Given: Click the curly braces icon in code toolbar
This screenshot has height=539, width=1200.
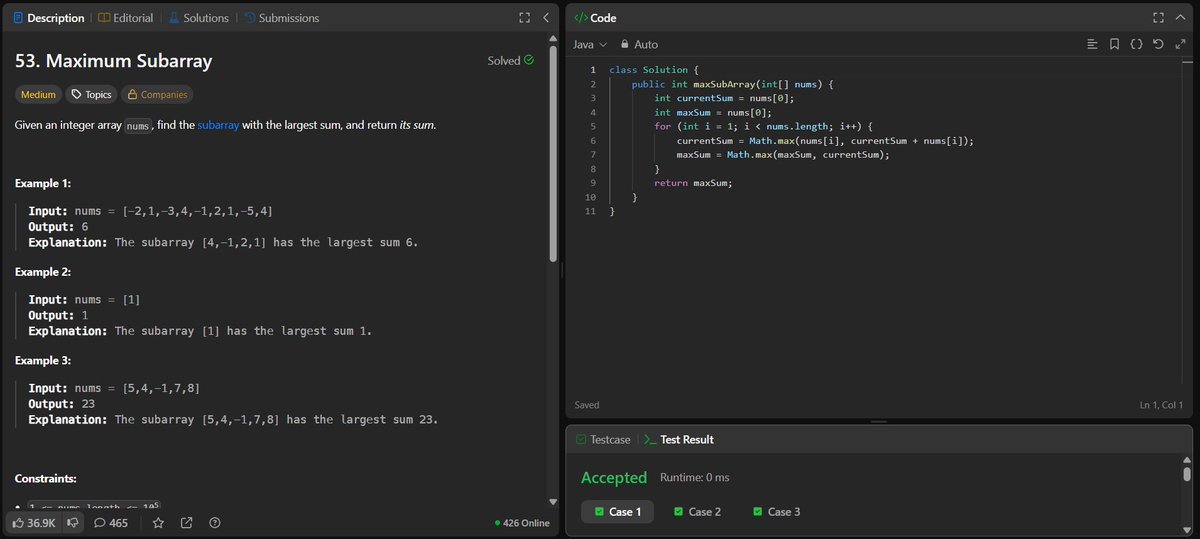Looking at the screenshot, I should (1136, 44).
